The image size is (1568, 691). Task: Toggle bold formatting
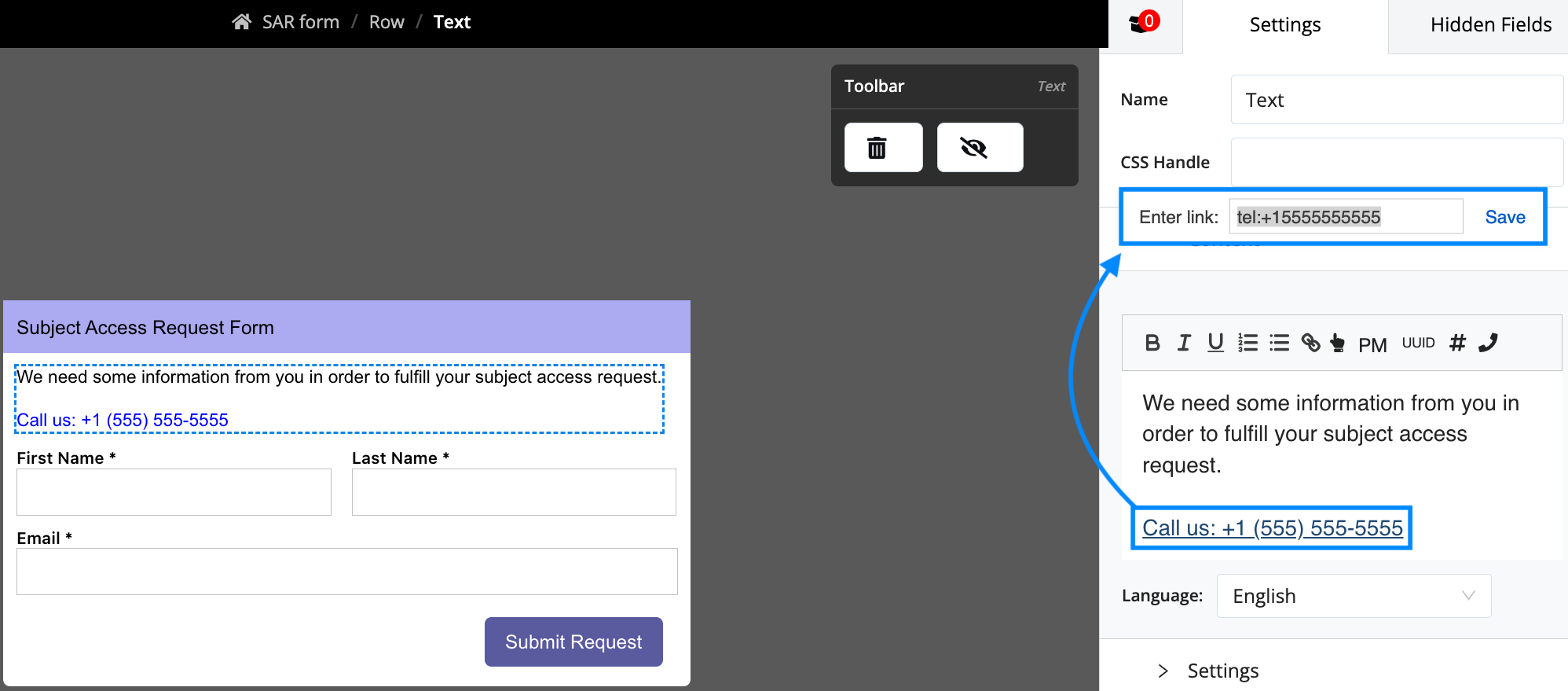(x=1152, y=343)
